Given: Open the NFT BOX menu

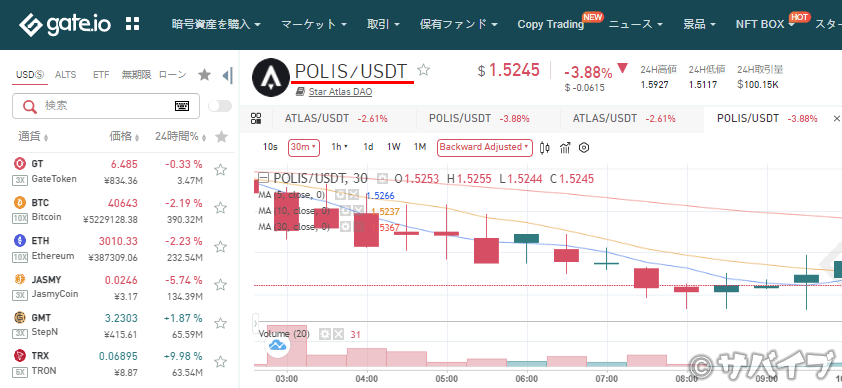Looking at the screenshot, I should tap(765, 24).
